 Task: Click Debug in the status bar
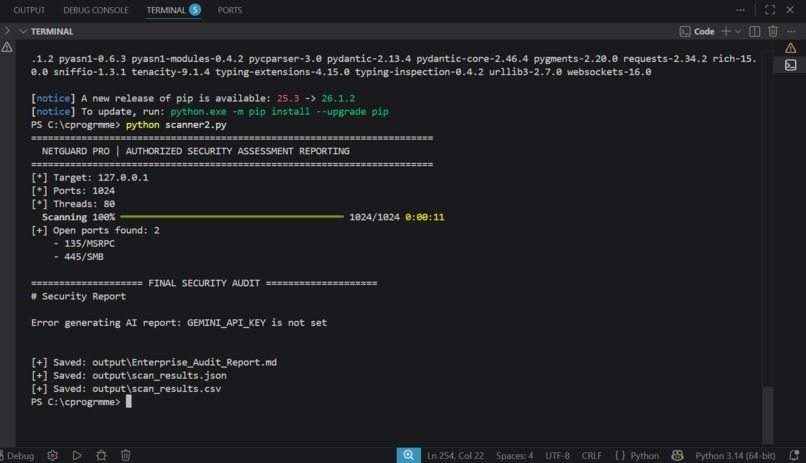(x=18, y=456)
